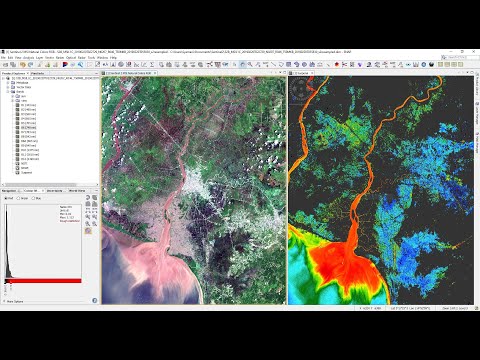Expand the Metadata folder node
This screenshot has width=480, height=360.
pyautogui.click(x=7, y=83)
